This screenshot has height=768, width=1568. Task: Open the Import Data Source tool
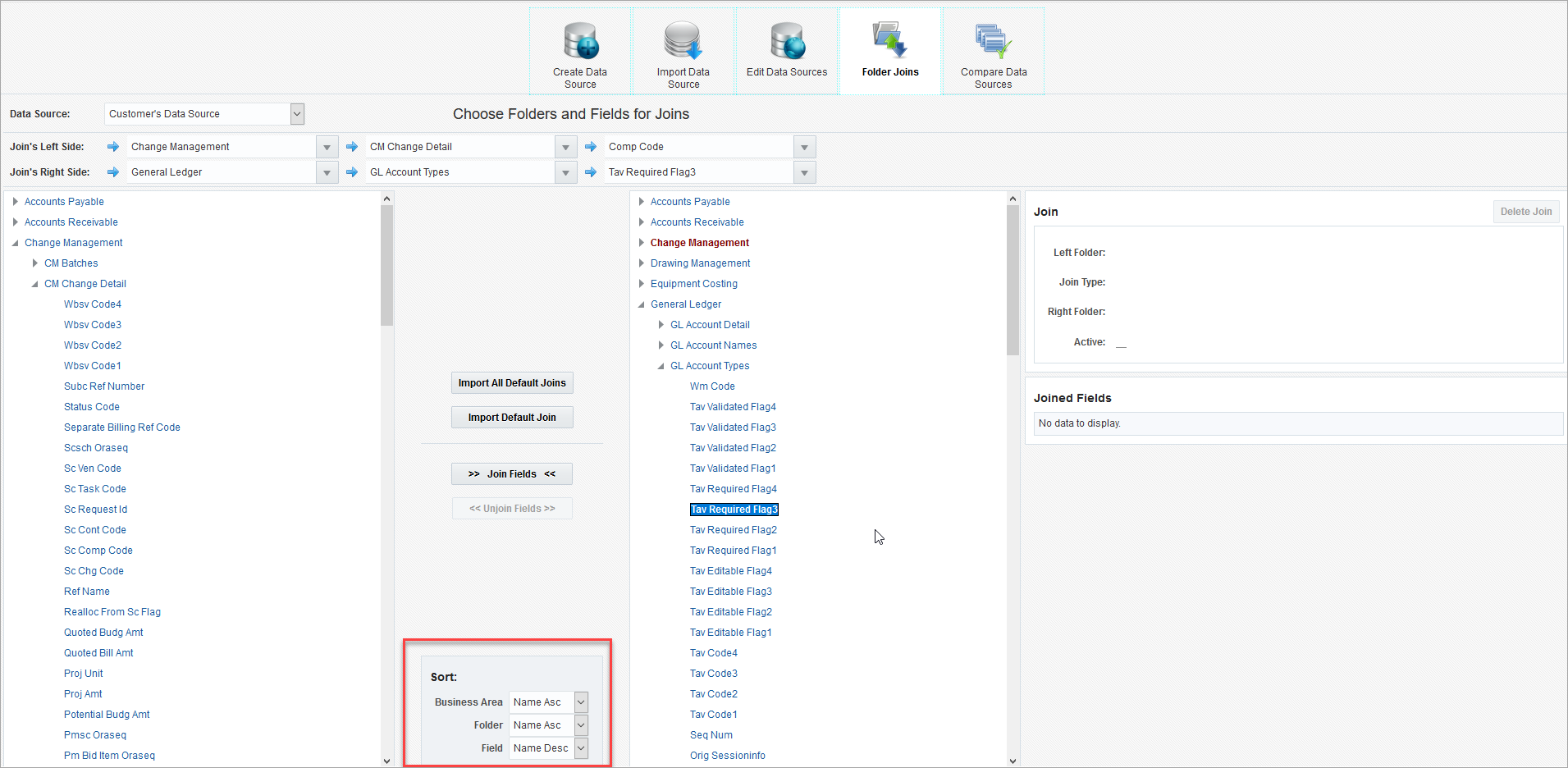coord(683,51)
